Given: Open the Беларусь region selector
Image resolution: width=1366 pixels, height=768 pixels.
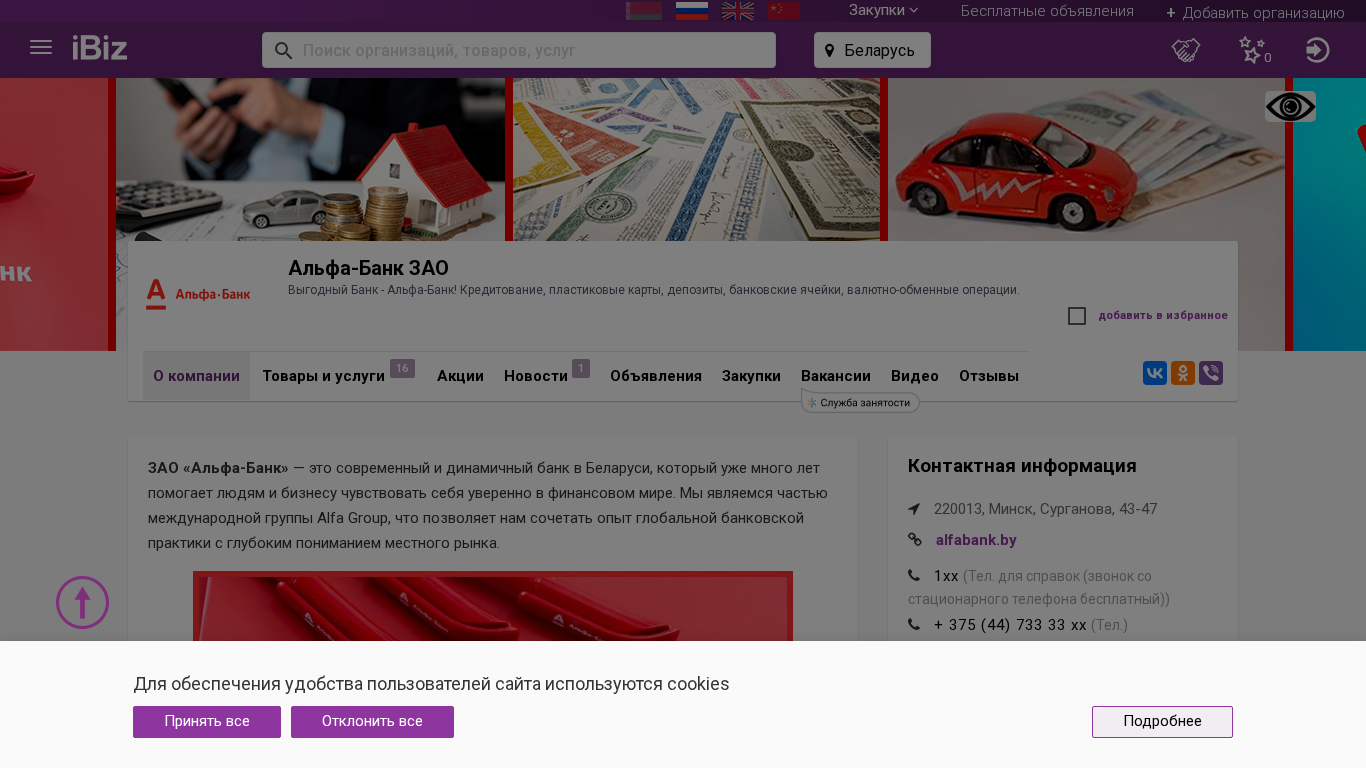Looking at the screenshot, I should pos(872,50).
